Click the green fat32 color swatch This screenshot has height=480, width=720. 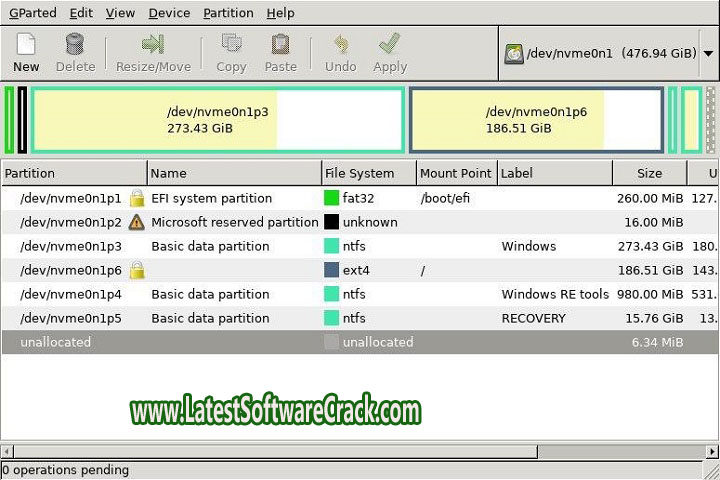click(x=331, y=198)
